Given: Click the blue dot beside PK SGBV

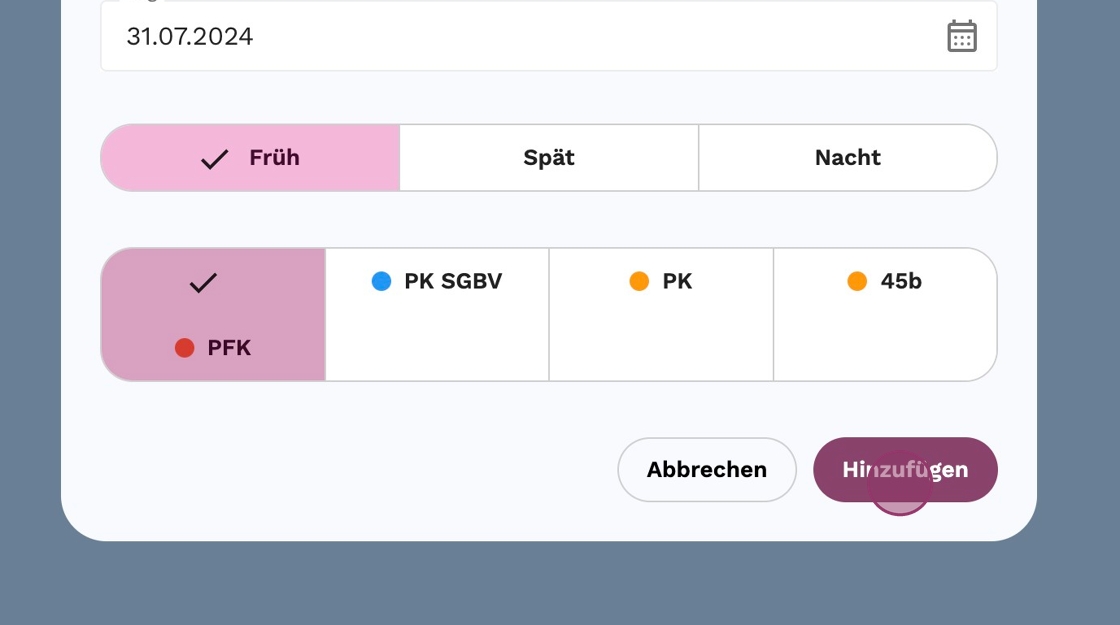Looking at the screenshot, I should click(x=381, y=282).
